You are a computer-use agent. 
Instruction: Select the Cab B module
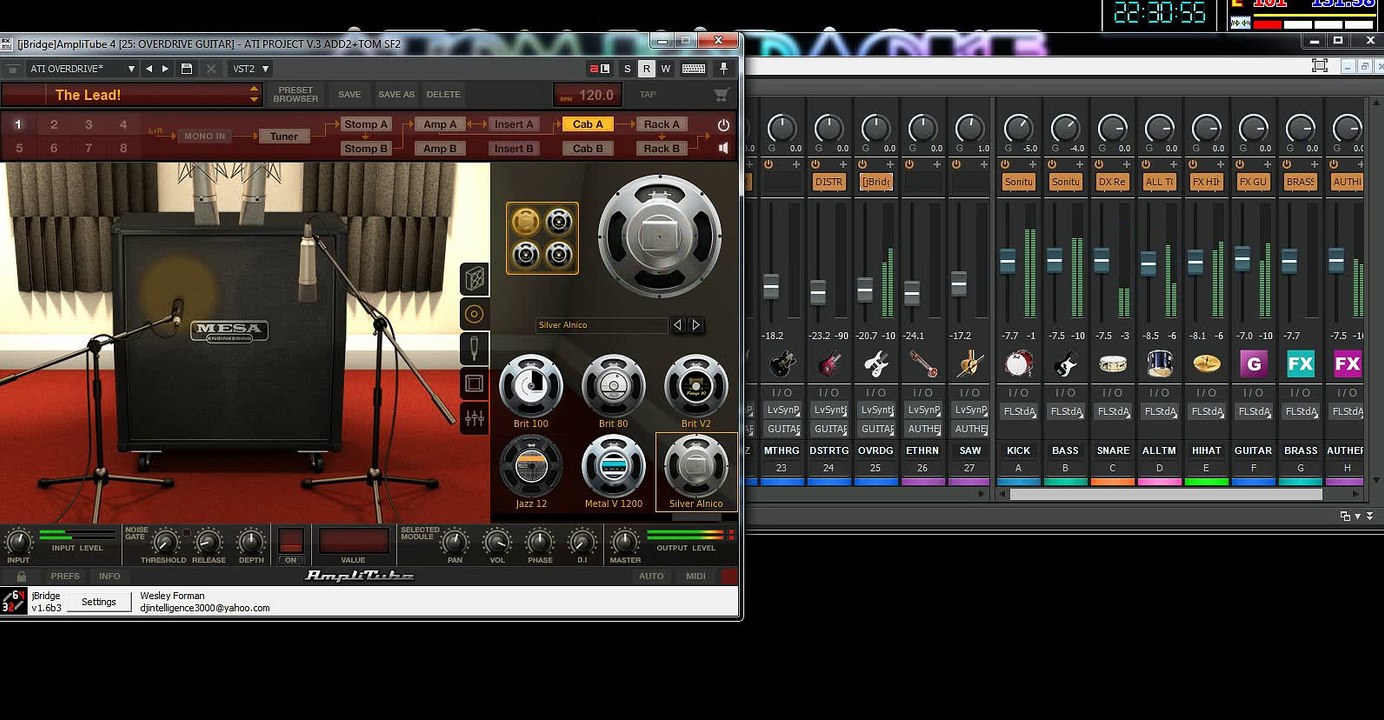point(588,148)
